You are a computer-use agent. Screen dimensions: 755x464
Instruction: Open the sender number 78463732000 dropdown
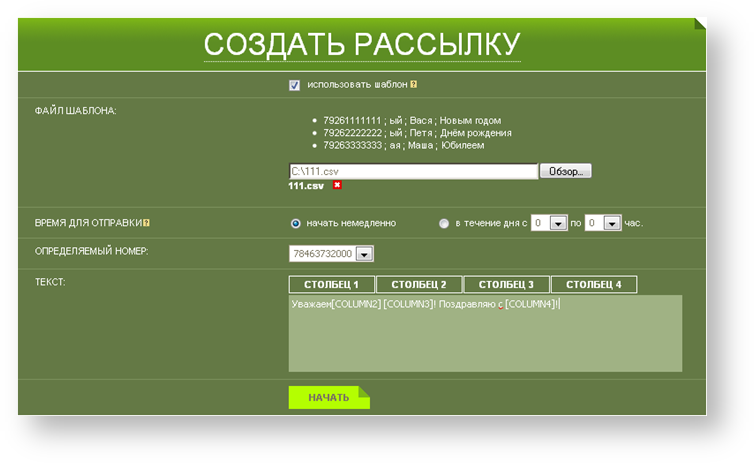(364, 254)
